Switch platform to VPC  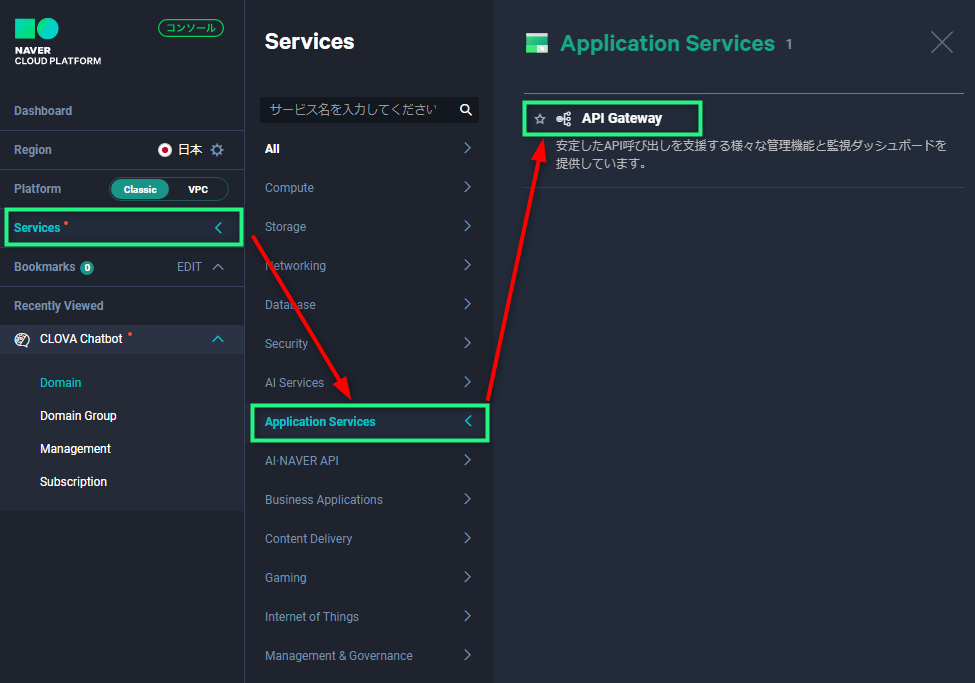click(x=198, y=189)
